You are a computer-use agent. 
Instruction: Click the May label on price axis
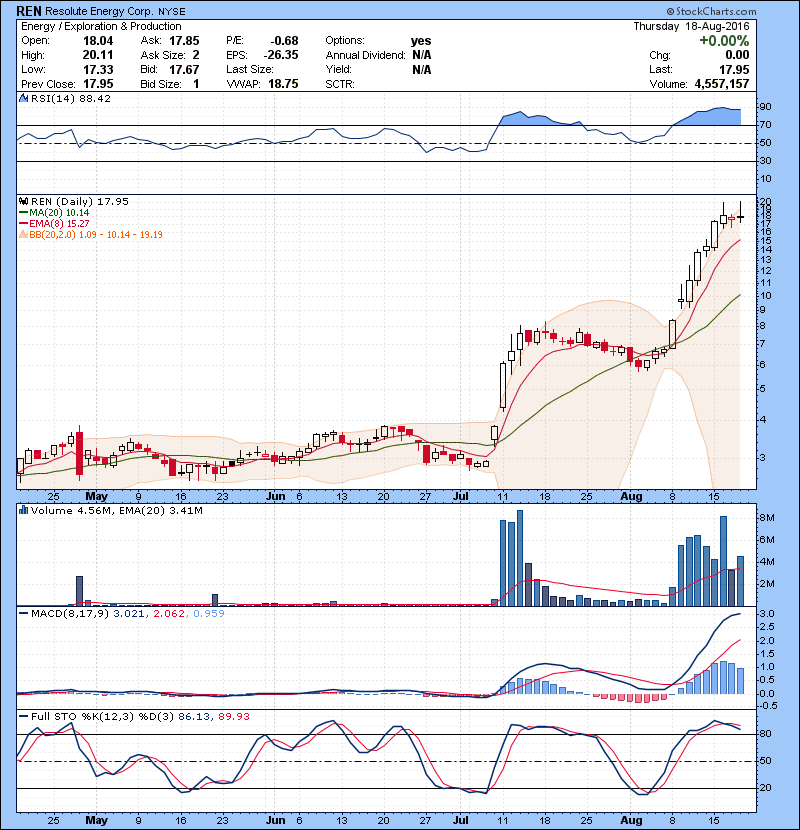coord(96,497)
